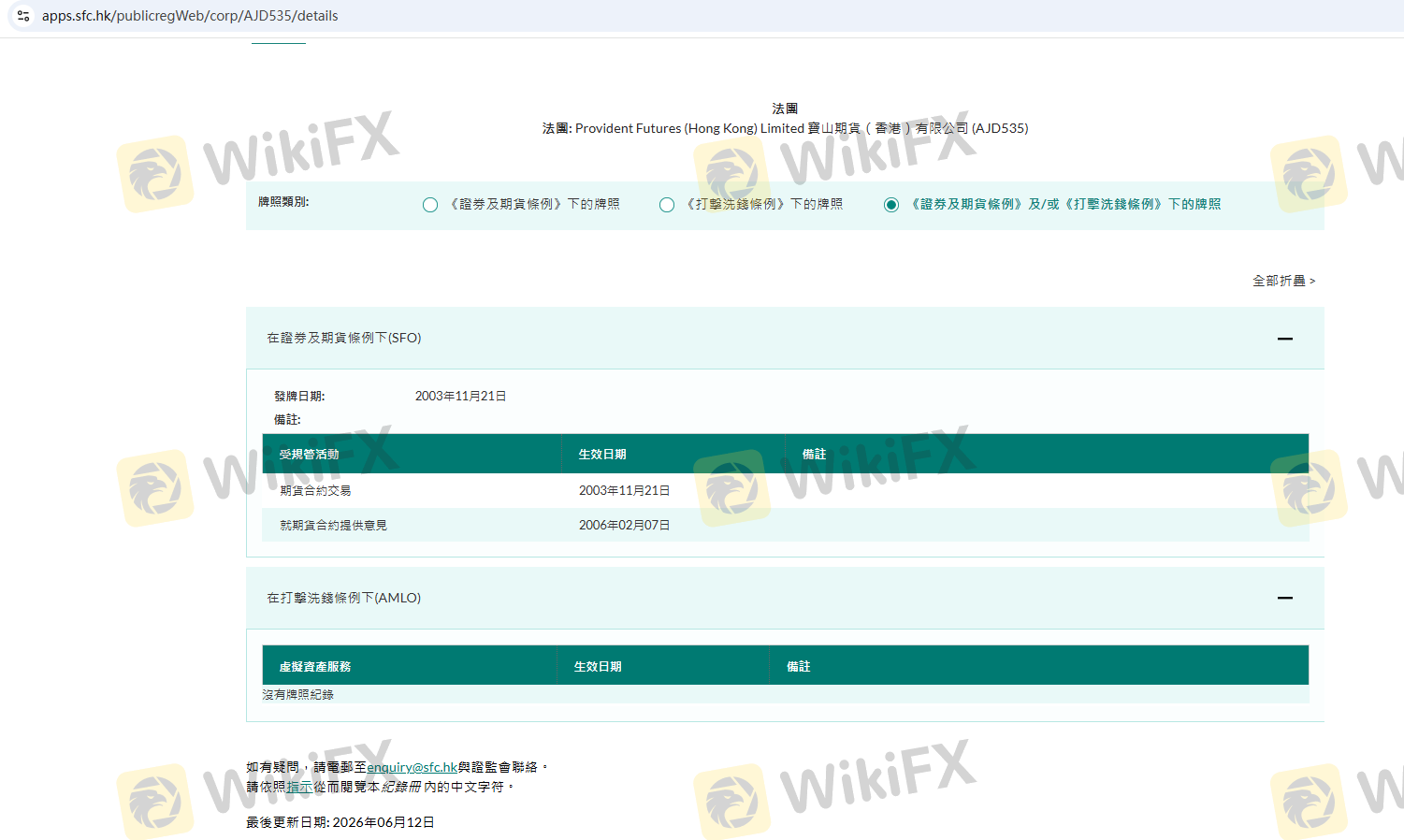This screenshot has height=840, width=1404.
Task: Click the URL in the address bar
Action: pyautogui.click(x=190, y=16)
